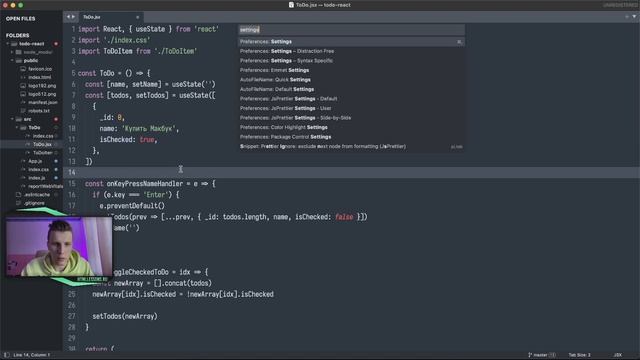Choose AutoFileName: Default Settings
640x360 pixels.
(351, 89)
